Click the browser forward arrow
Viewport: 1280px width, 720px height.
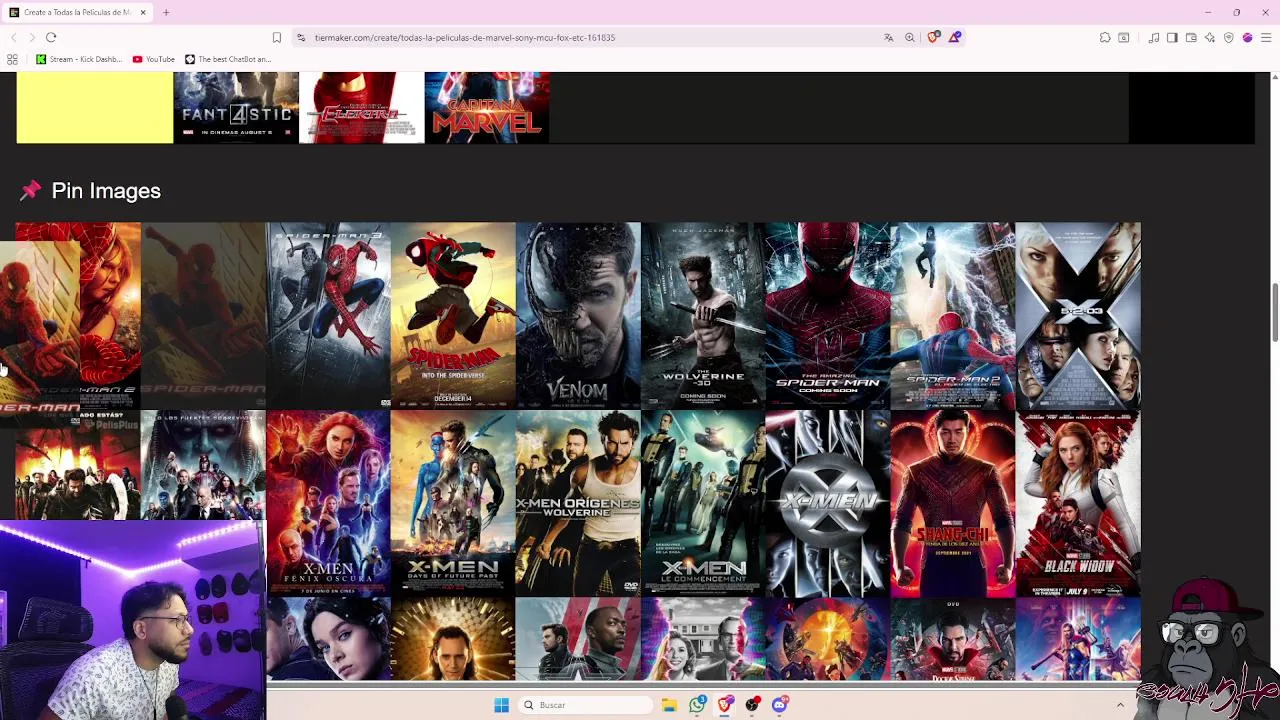tap(31, 37)
